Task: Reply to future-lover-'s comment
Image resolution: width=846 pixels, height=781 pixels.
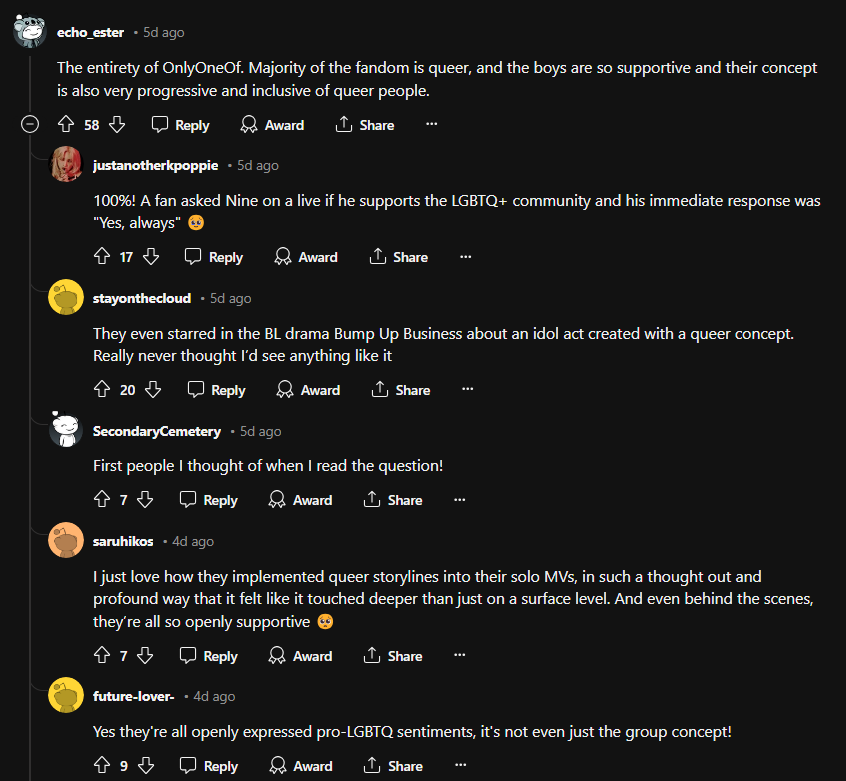Action: [208, 766]
